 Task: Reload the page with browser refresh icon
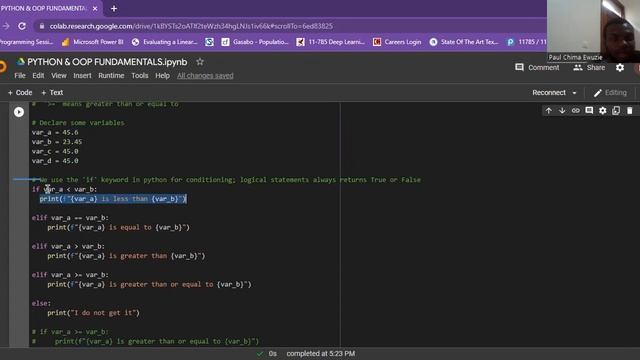pos(22,26)
